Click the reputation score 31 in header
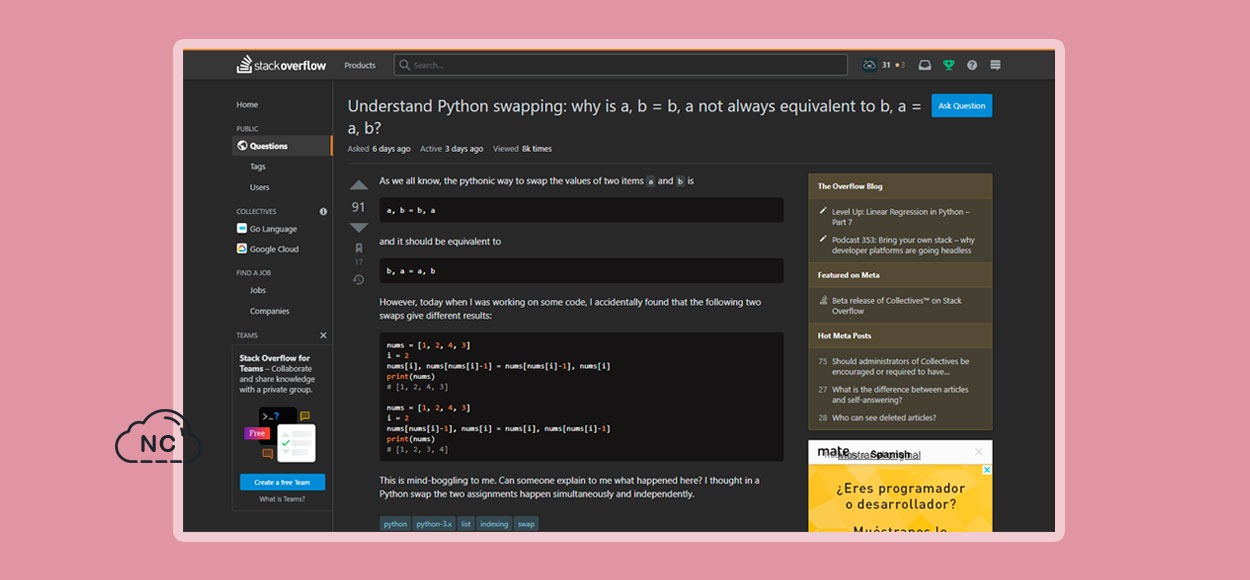 point(886,65)
